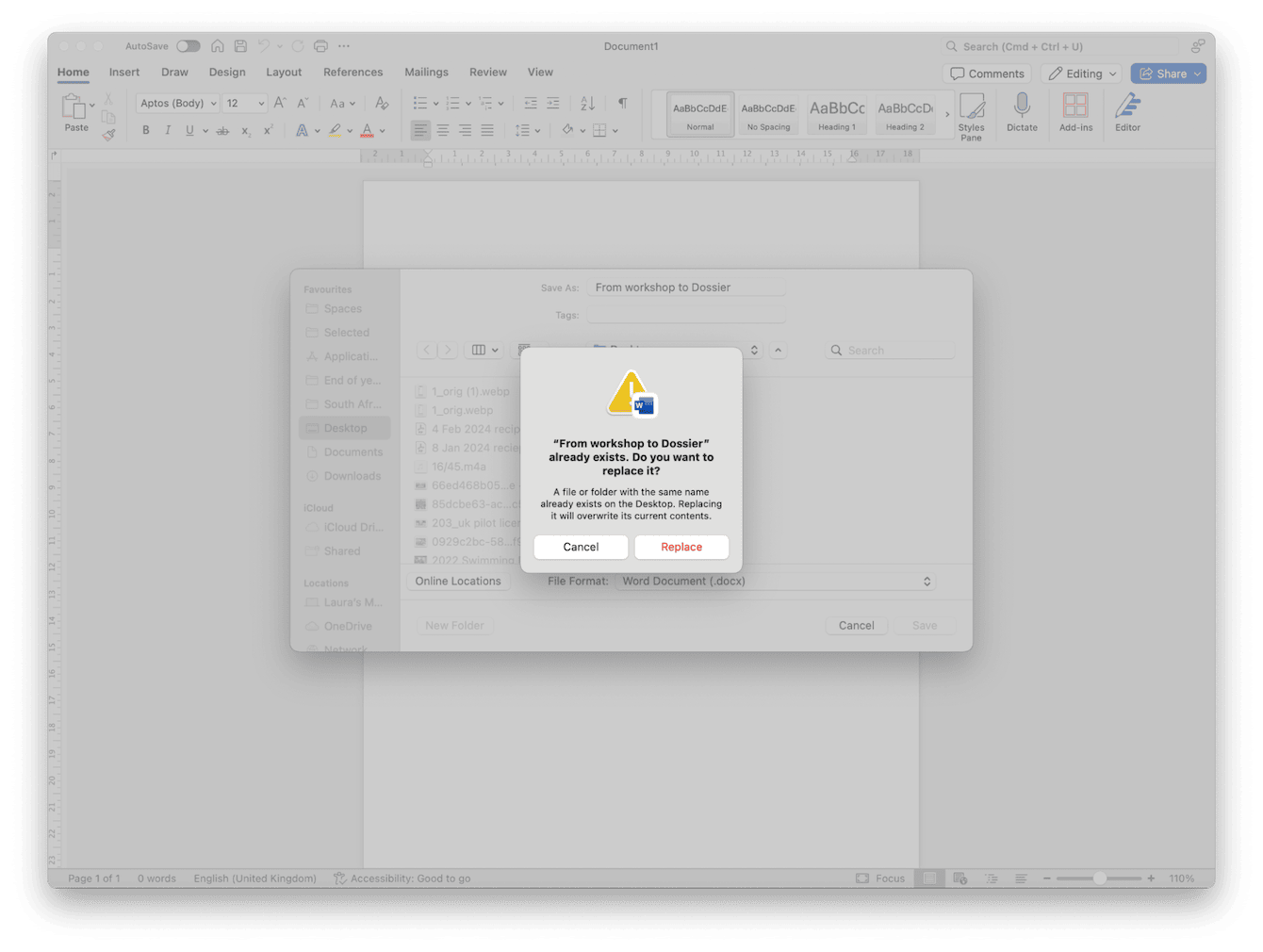1263x952 pixels.
Task: Toggle AutoSave on
Action: click(187, 45)
